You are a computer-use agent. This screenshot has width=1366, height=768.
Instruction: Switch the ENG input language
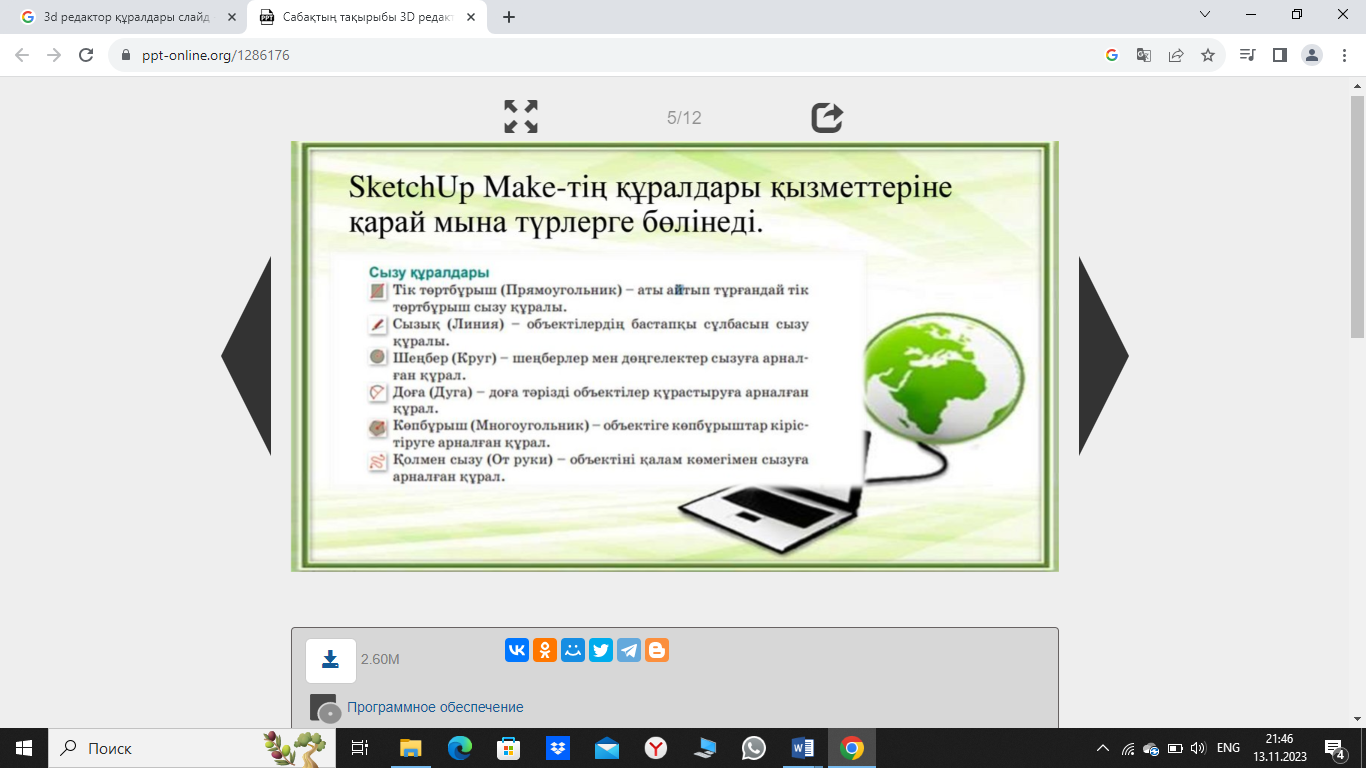coord(1228,748)
